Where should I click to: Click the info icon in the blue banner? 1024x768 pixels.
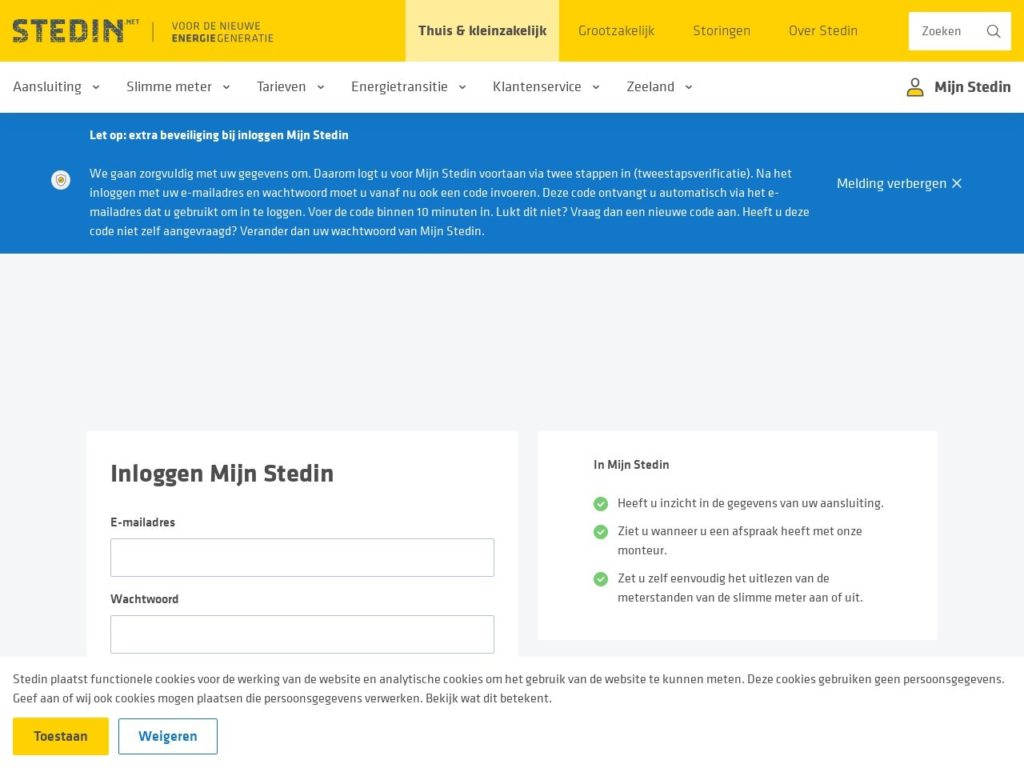61,180
